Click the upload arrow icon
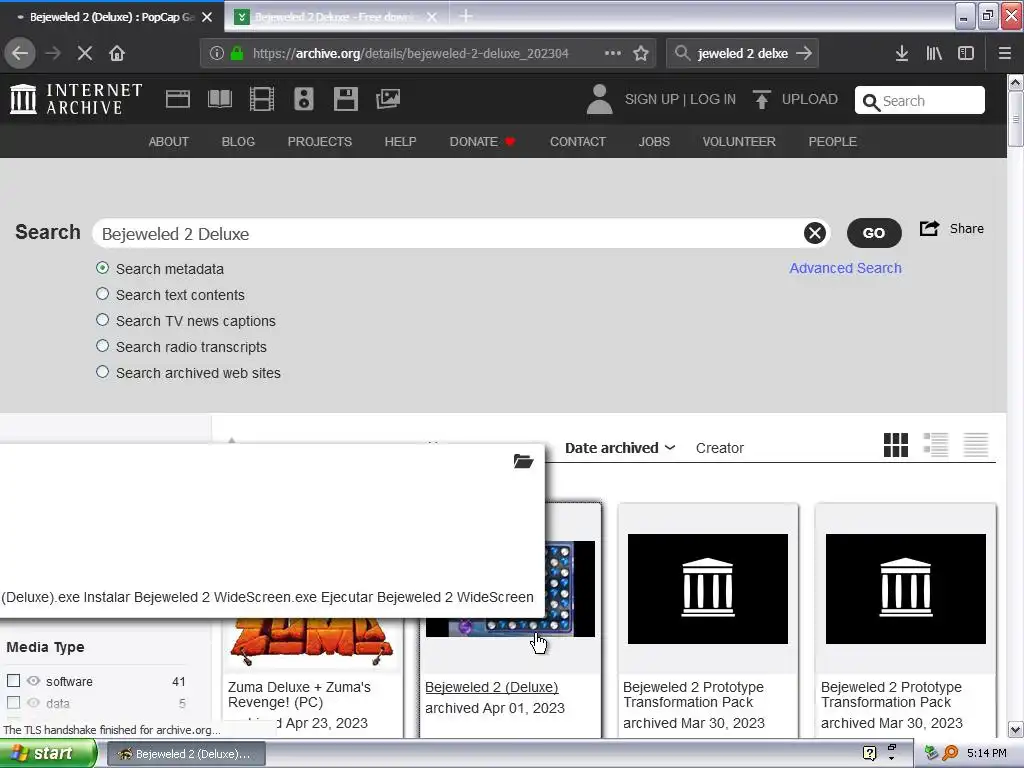Screen dimensions: 1024x768 tap(761, 99)
